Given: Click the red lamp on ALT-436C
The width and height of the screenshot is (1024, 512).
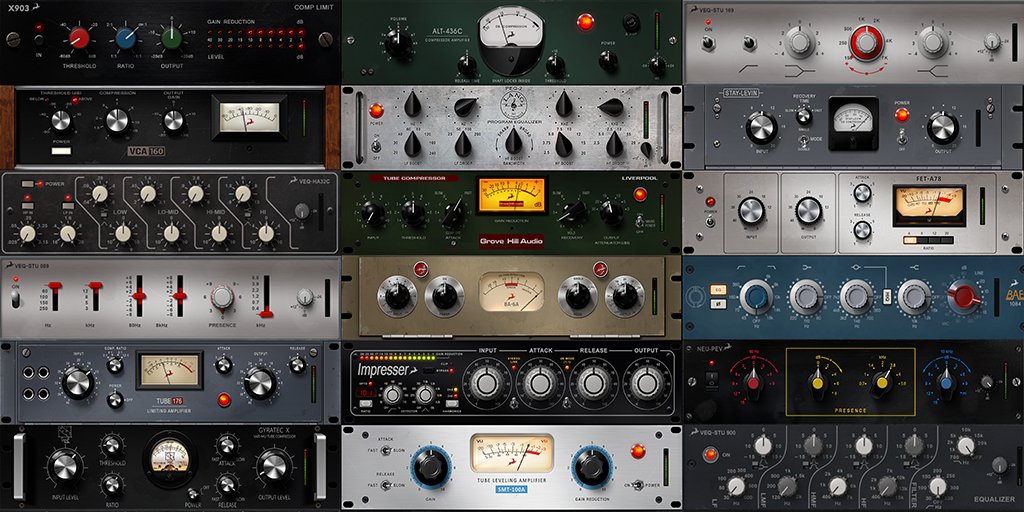Looking at the screenshot, I should pyautogui.click(x=585, y=22).
